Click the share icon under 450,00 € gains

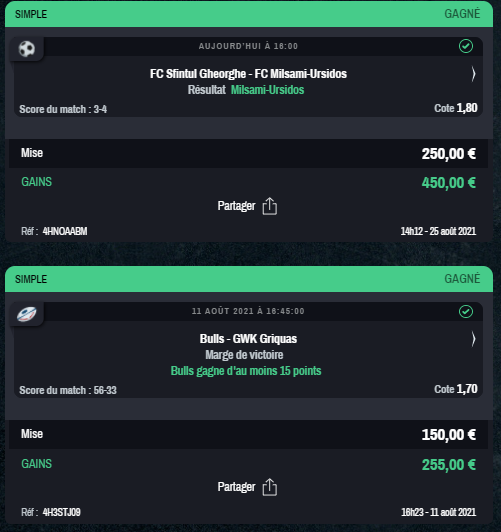point(270,206)
